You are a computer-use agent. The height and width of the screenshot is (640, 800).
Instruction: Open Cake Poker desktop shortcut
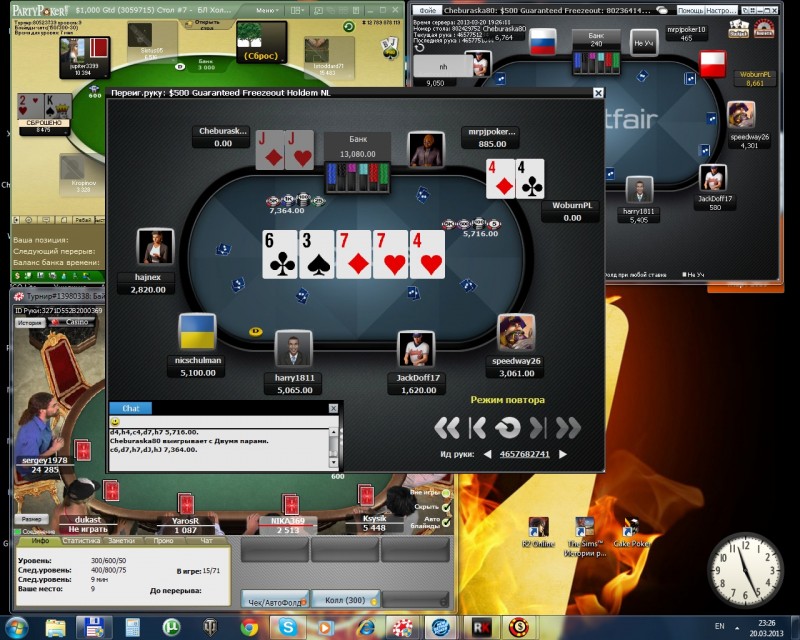[632, 532]
